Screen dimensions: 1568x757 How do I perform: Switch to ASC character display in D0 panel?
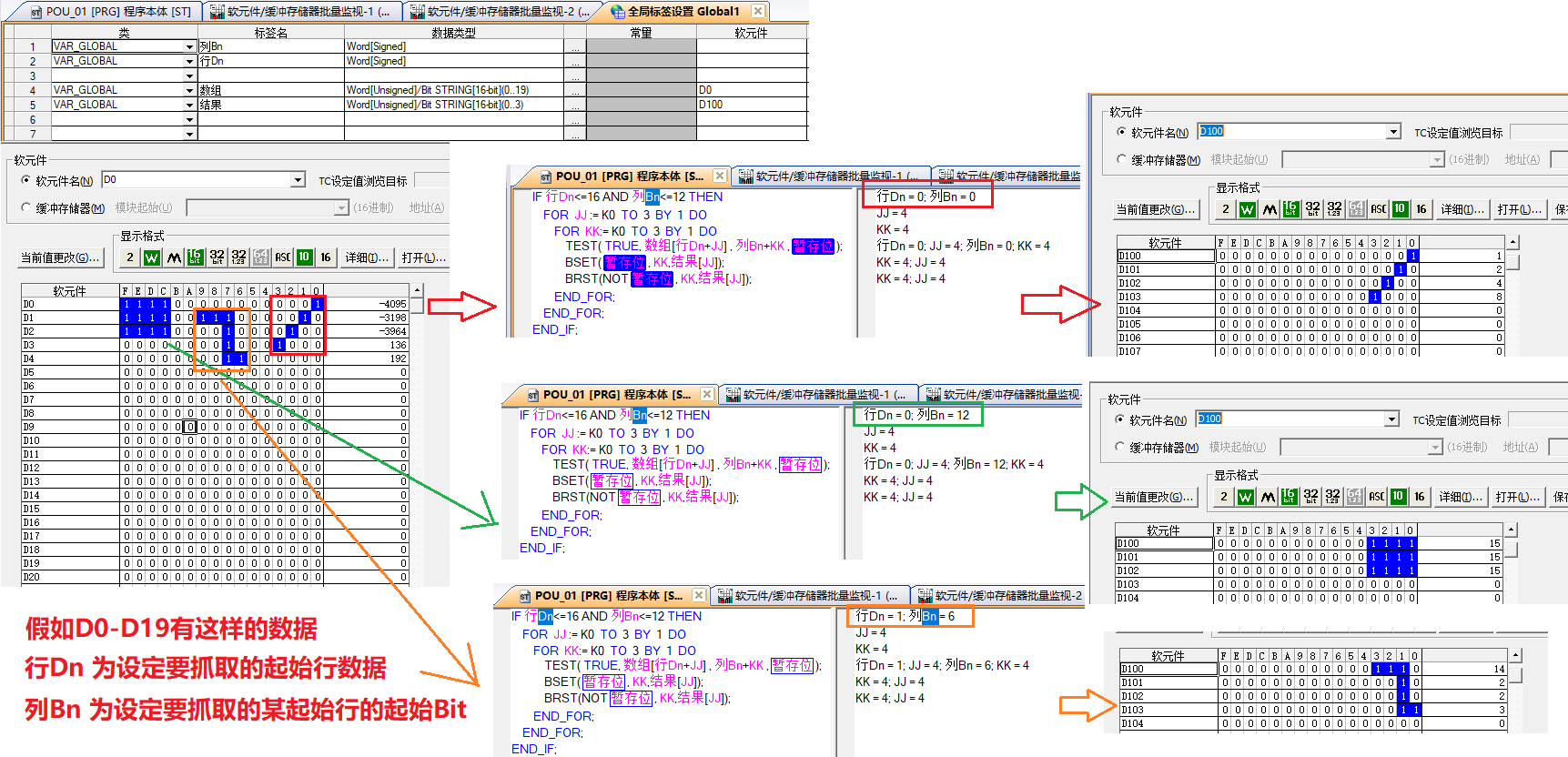[283, 257]
